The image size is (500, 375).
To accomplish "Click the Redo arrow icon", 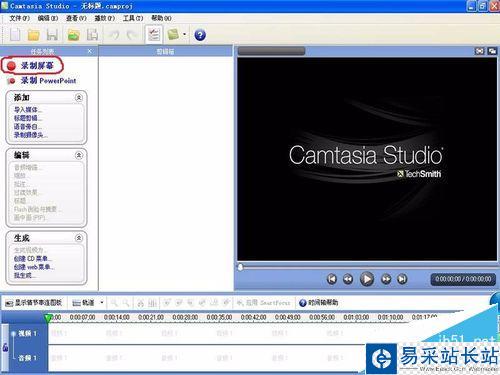I will click(x=132, y=35).
